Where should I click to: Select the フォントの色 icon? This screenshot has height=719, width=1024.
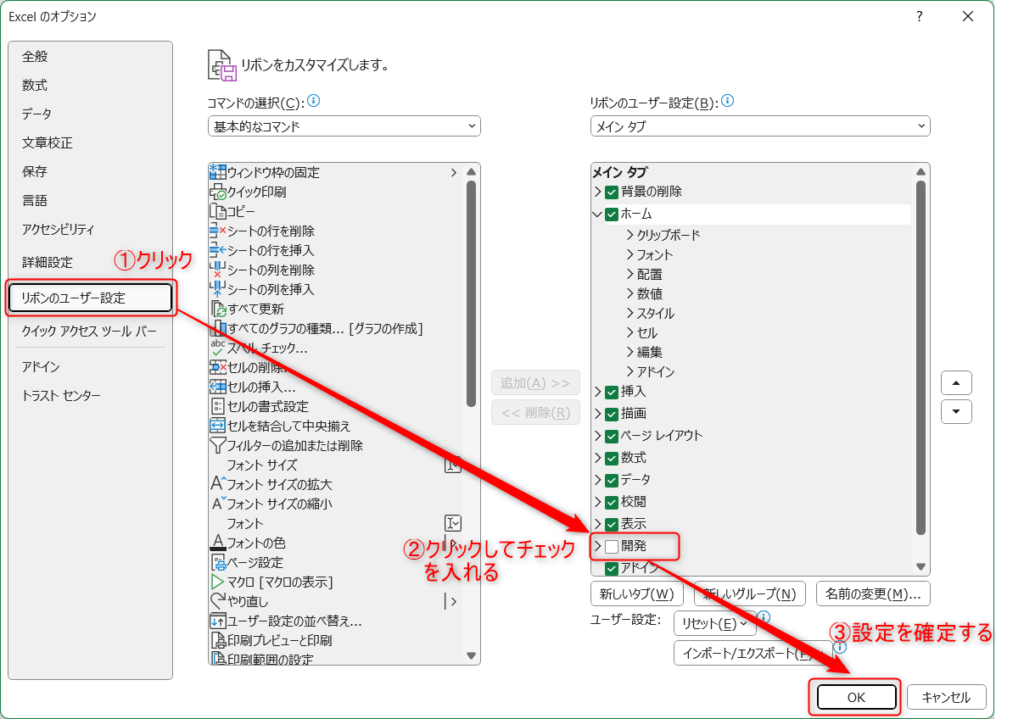click(x=218, y=543)
